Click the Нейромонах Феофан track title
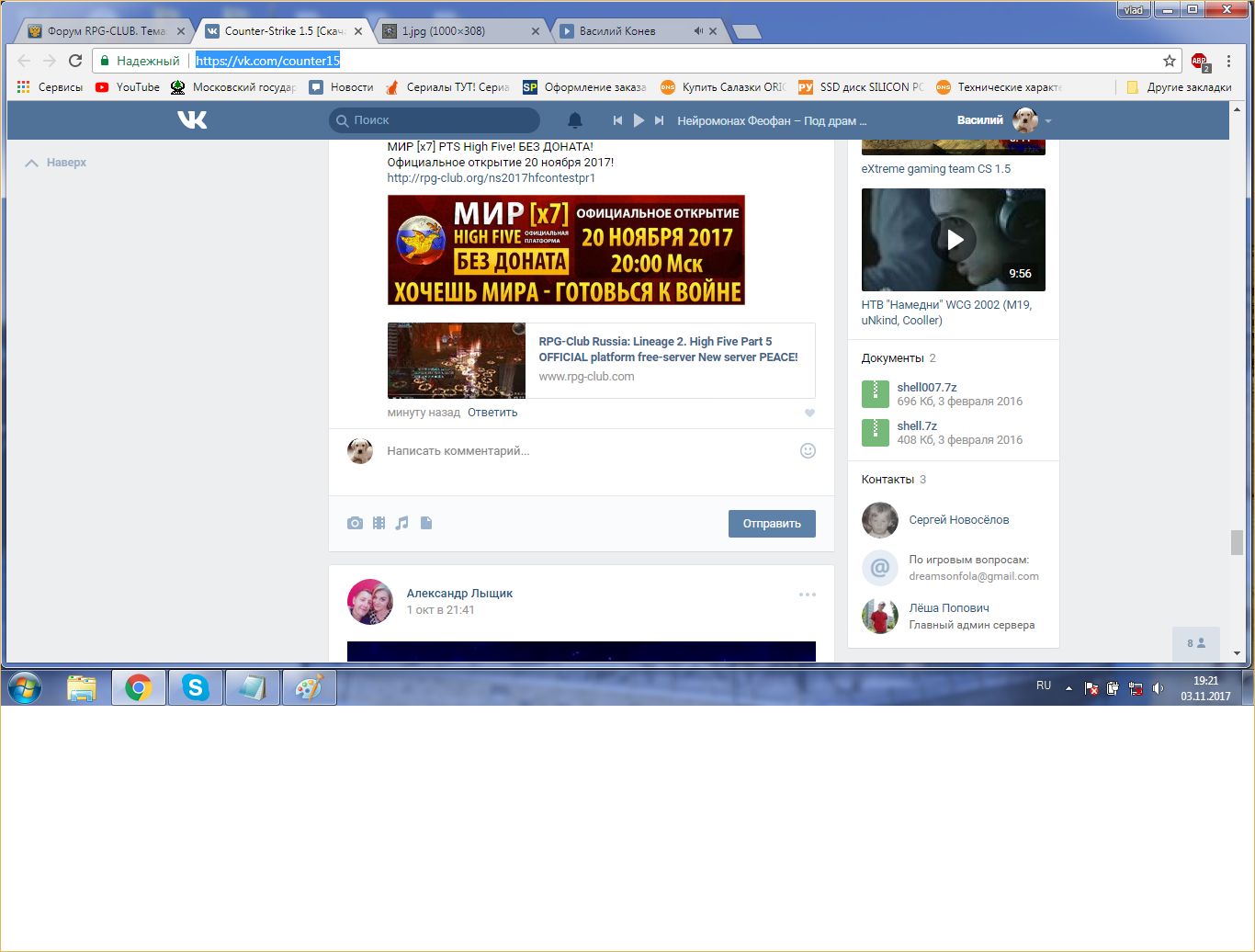The width and height of the screenshot is (1255, 952). click(772, 120)
